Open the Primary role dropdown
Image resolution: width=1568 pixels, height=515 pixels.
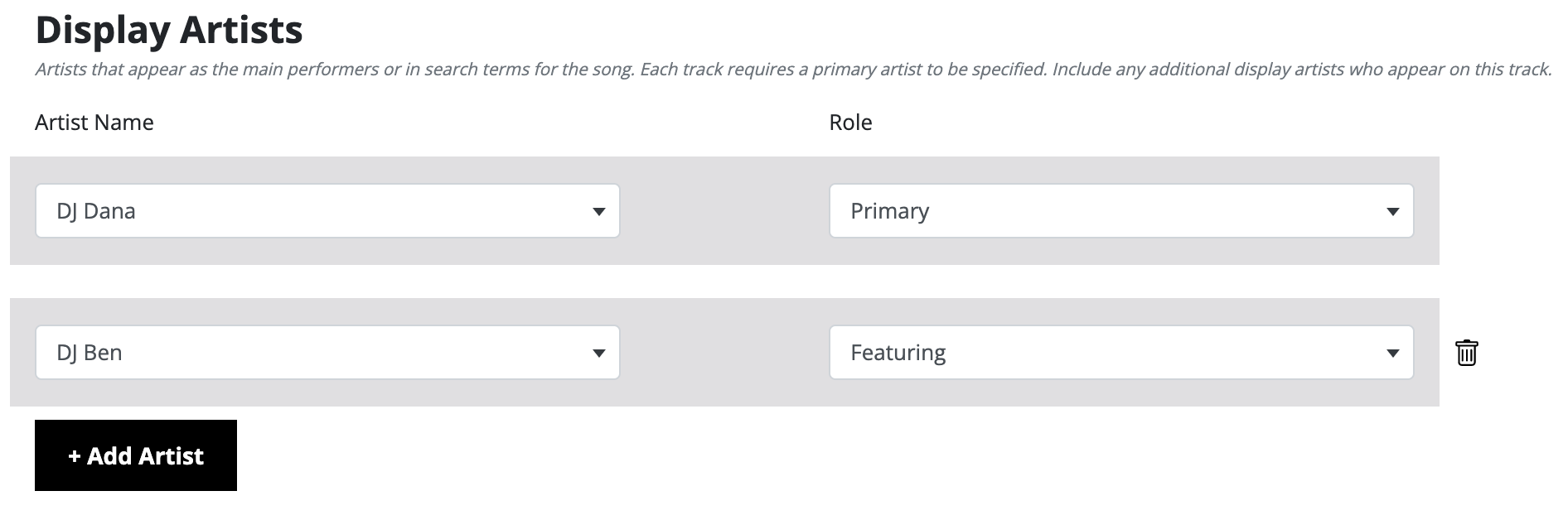1121,211
